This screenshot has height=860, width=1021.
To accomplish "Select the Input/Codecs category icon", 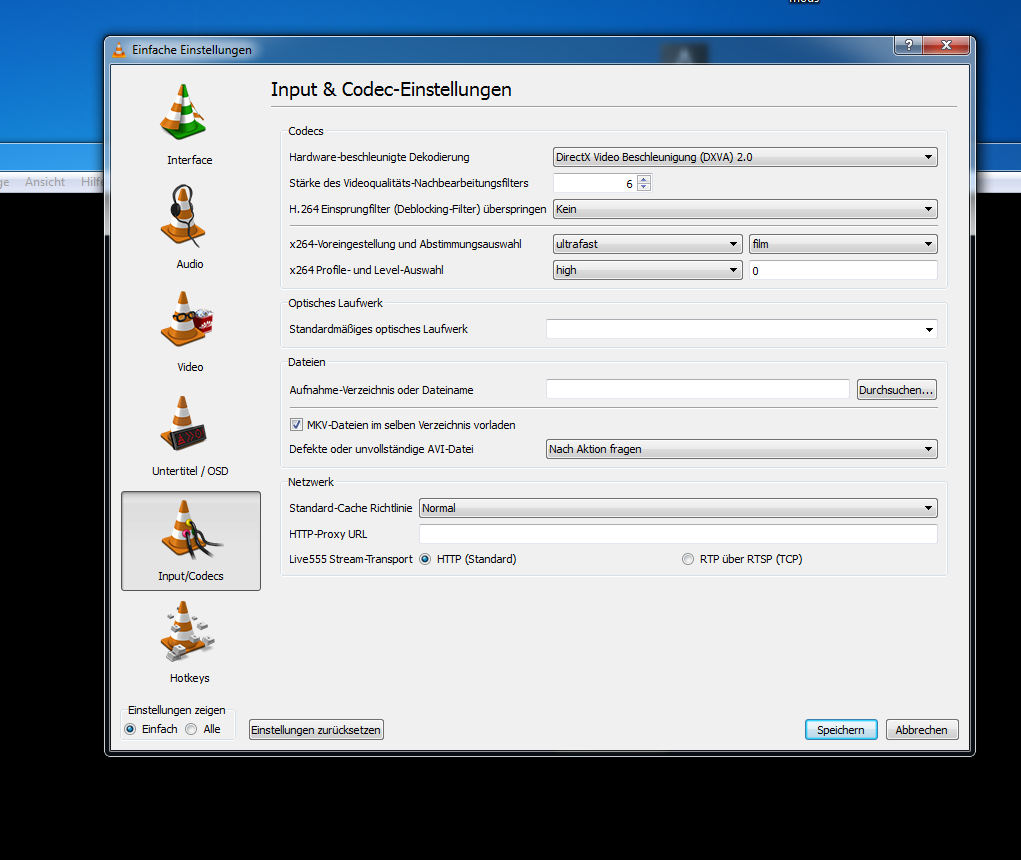I will point(191,540).
